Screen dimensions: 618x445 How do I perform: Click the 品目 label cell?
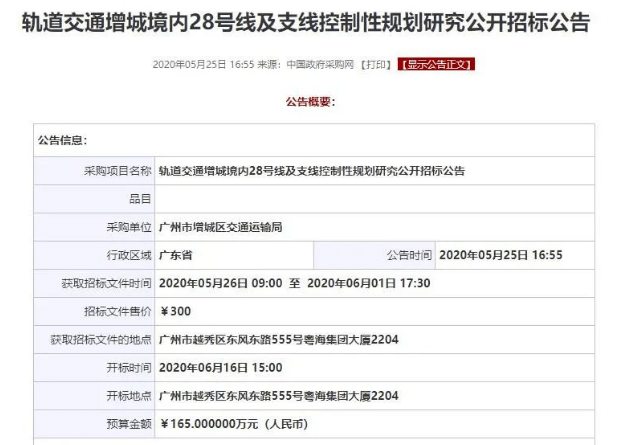94,199
